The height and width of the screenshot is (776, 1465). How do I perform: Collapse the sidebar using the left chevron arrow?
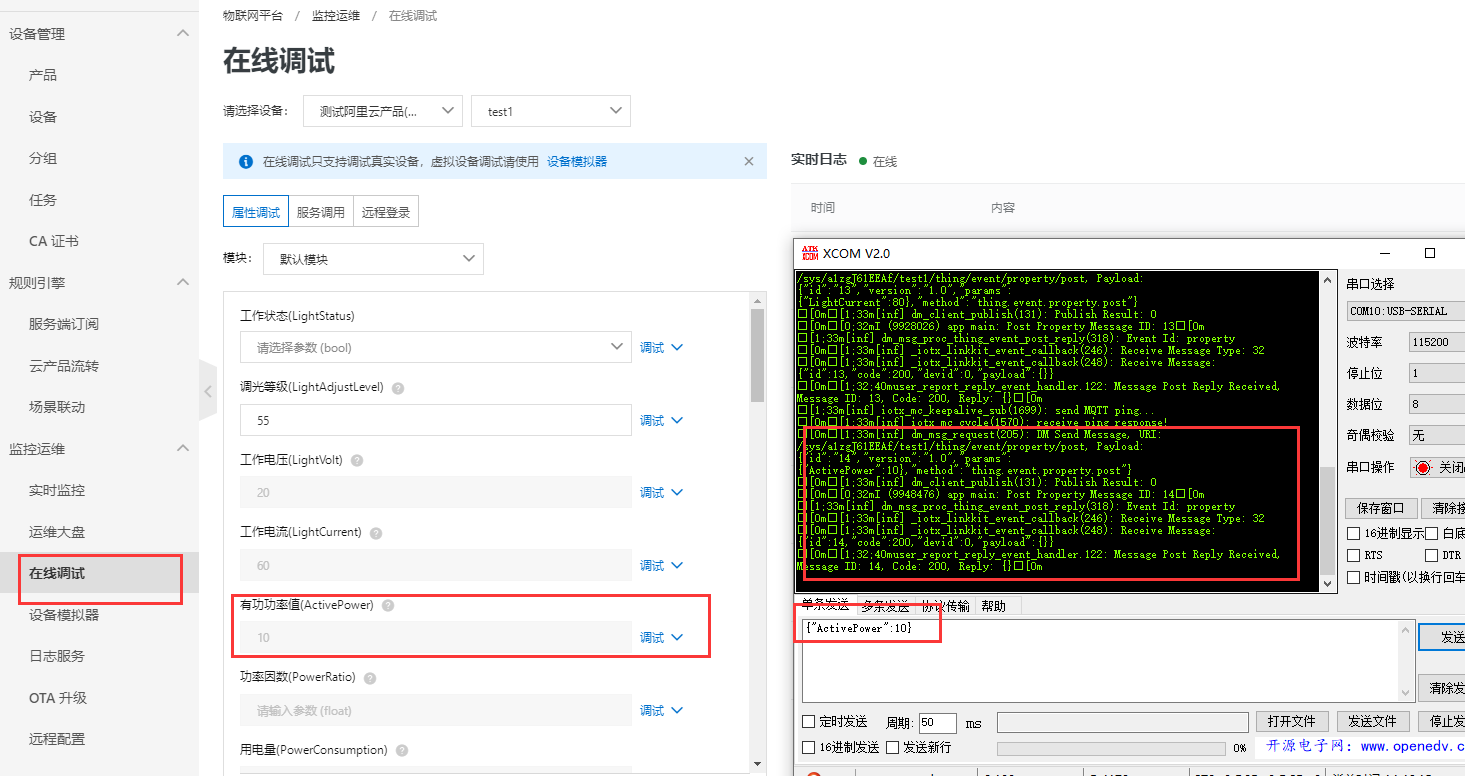click(205, 393)
